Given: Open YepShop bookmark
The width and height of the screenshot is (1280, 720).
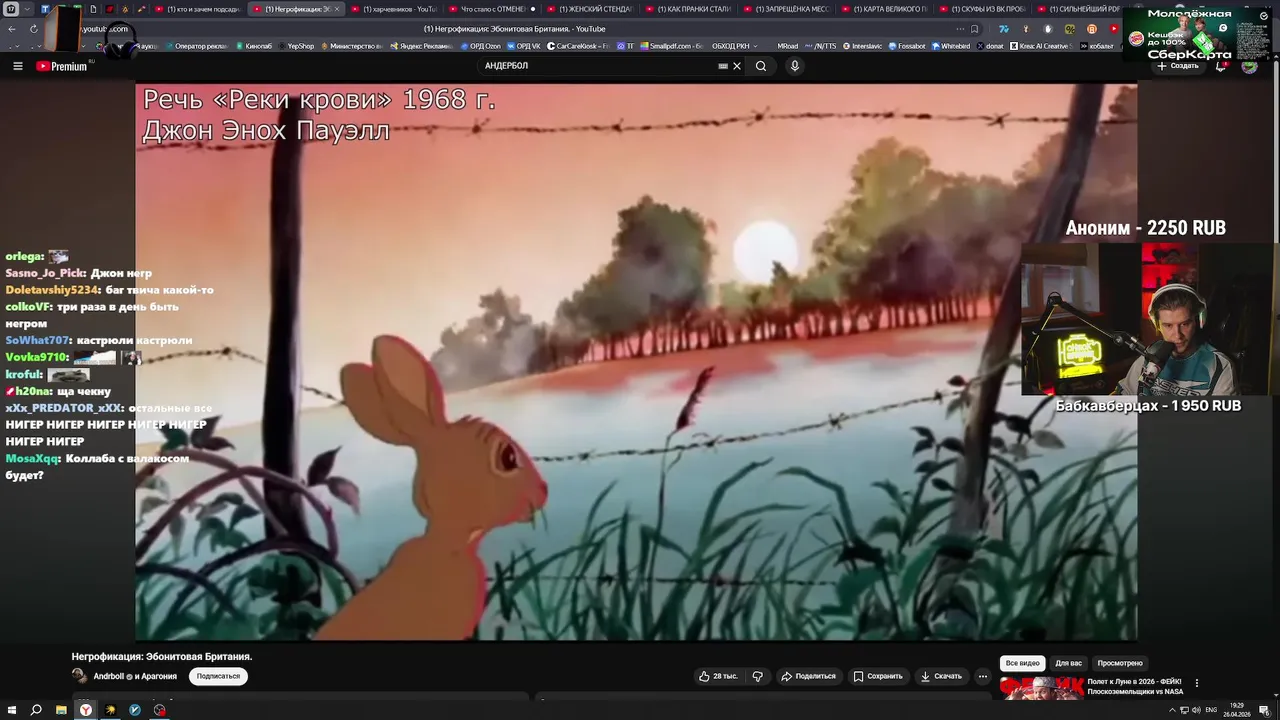Looking at the screenshot, I should click(295, 46).
